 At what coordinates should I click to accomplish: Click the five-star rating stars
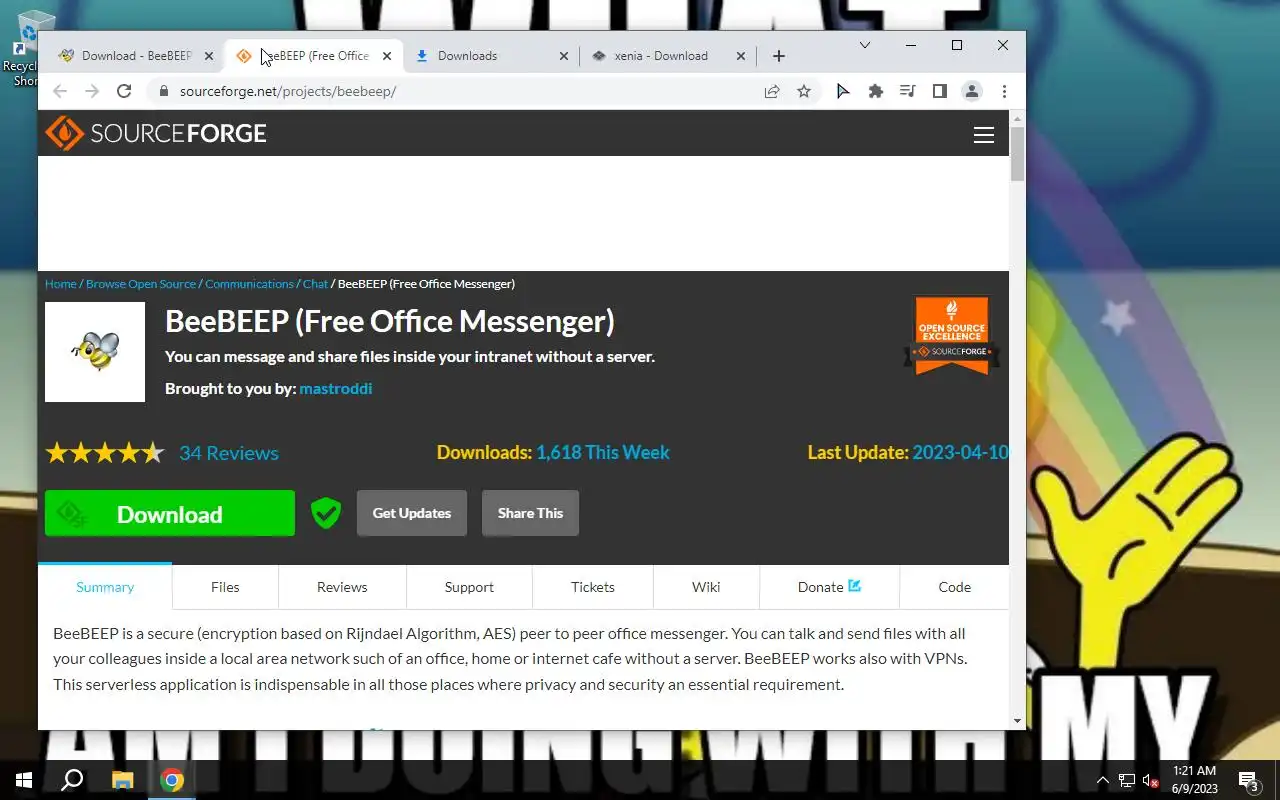(x=105, y=453)
